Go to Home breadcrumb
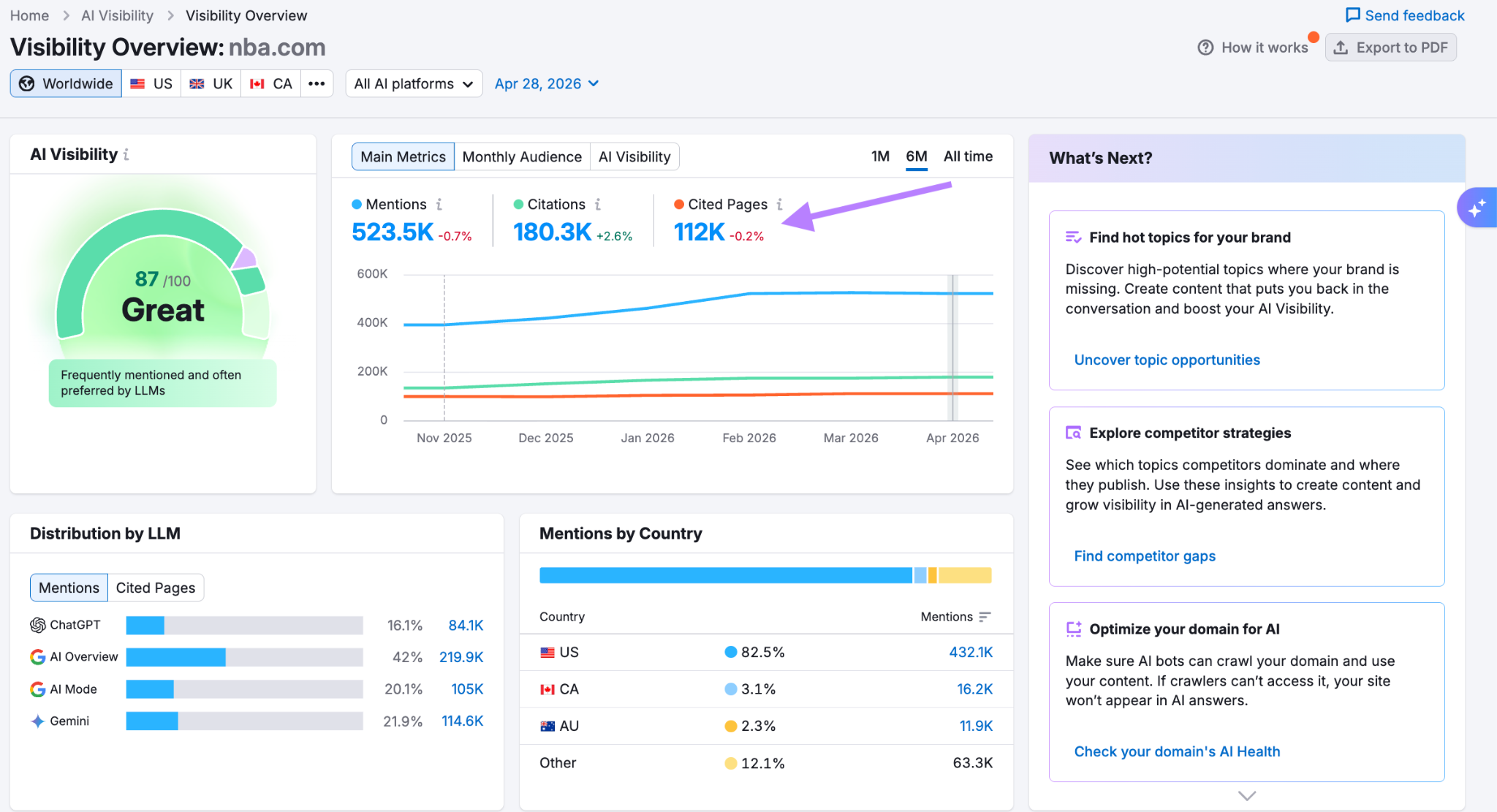 (29, 15)
